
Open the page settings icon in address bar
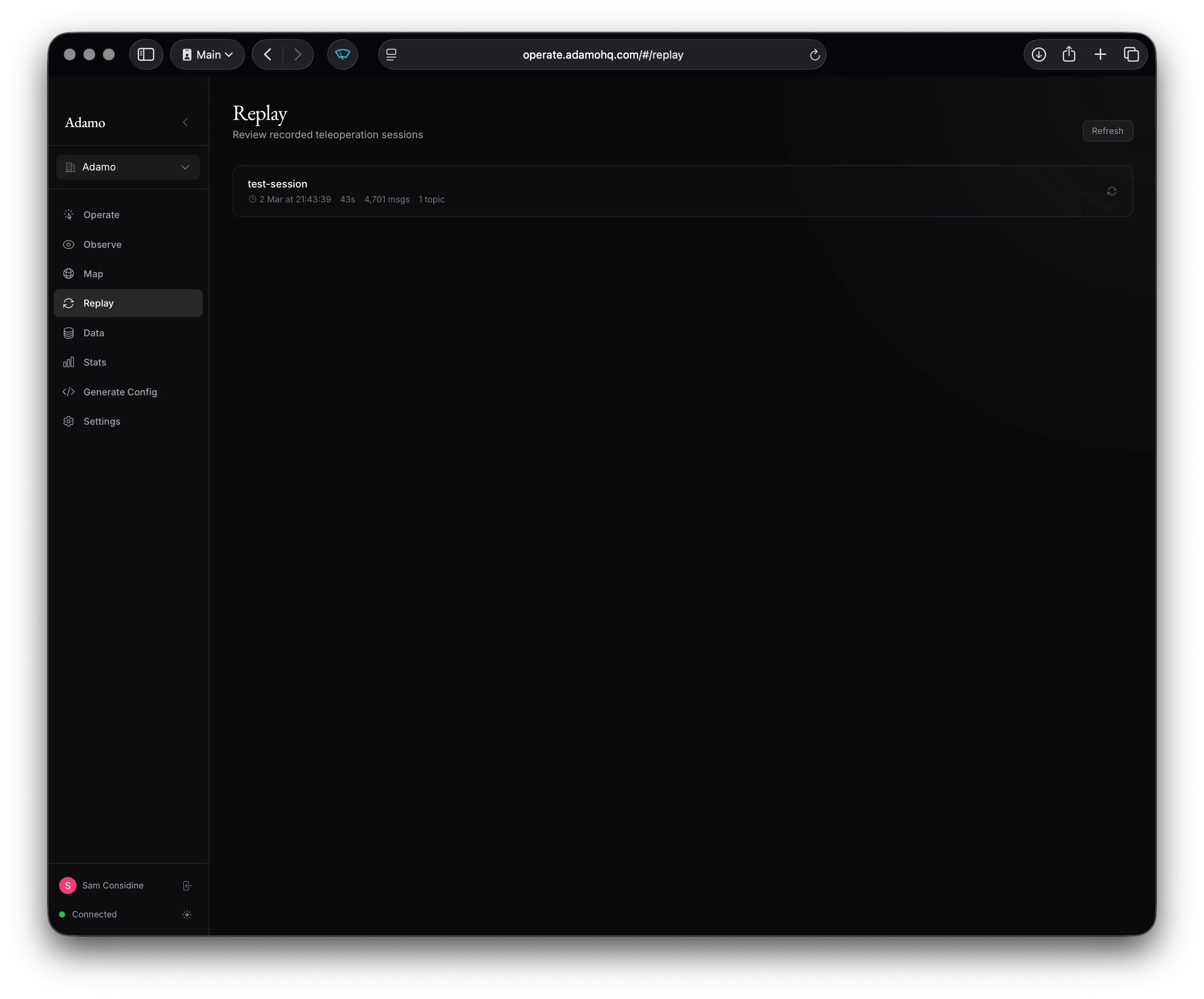[392, 54]
